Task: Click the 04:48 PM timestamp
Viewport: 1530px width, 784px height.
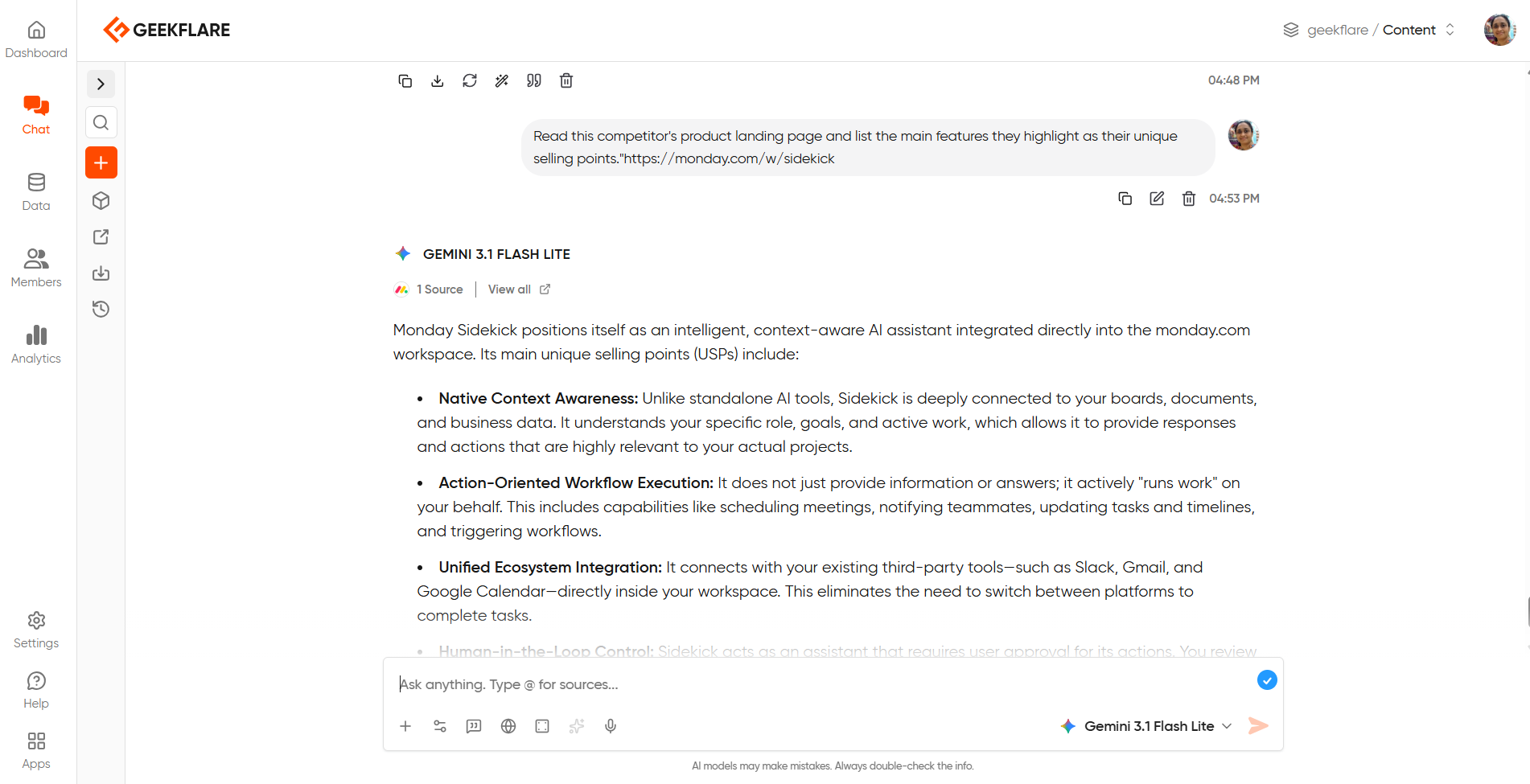Action: tap(1234, 80)
